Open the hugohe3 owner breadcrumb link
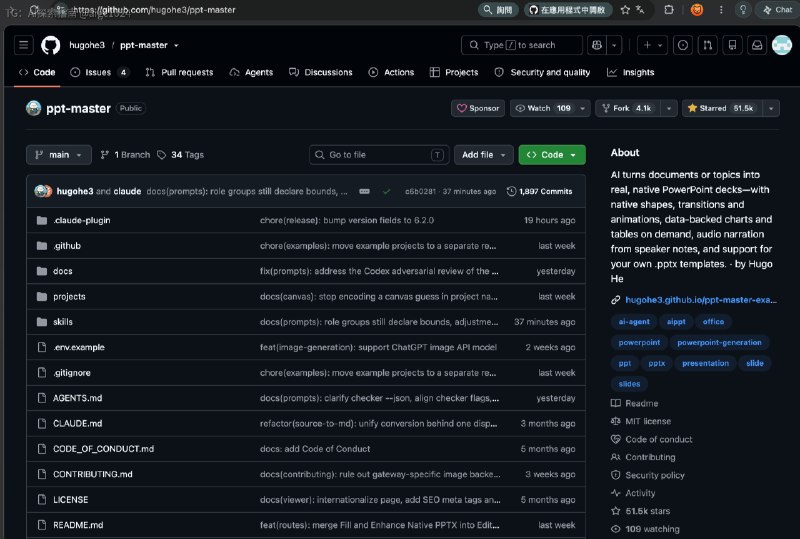The height and width of the screenshot is (539, 800). pyautogui.click(x=87, y=45)
